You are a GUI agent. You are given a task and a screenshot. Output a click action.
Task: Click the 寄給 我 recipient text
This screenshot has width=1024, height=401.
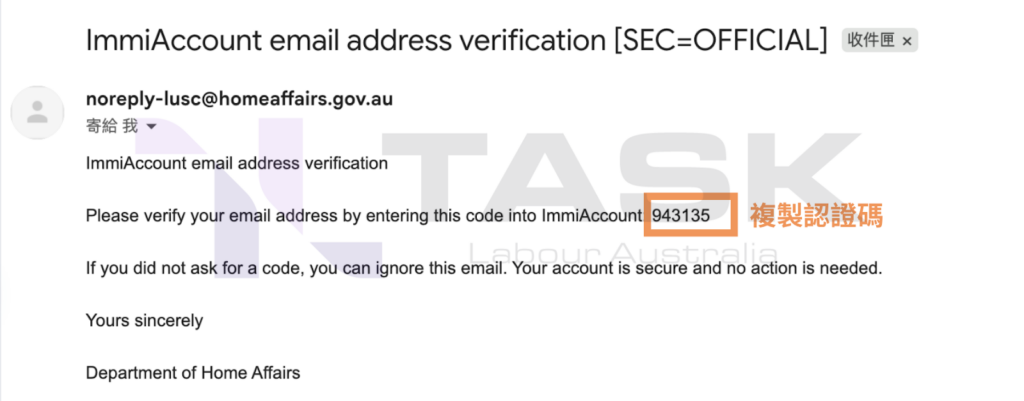coord(112,126)
